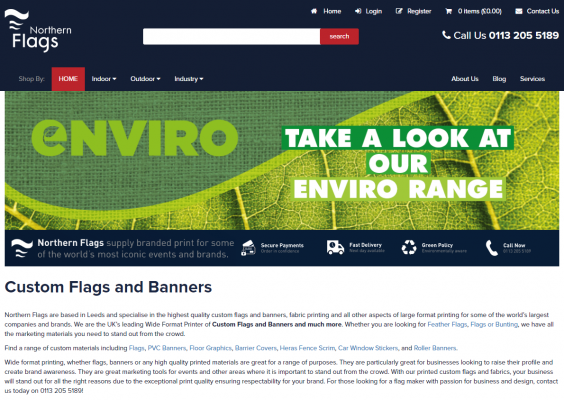Viewport: 564px width, 400px height.
Task: Click the Enviro range banner
Action: pyautogui.click(x=282, y=160)
